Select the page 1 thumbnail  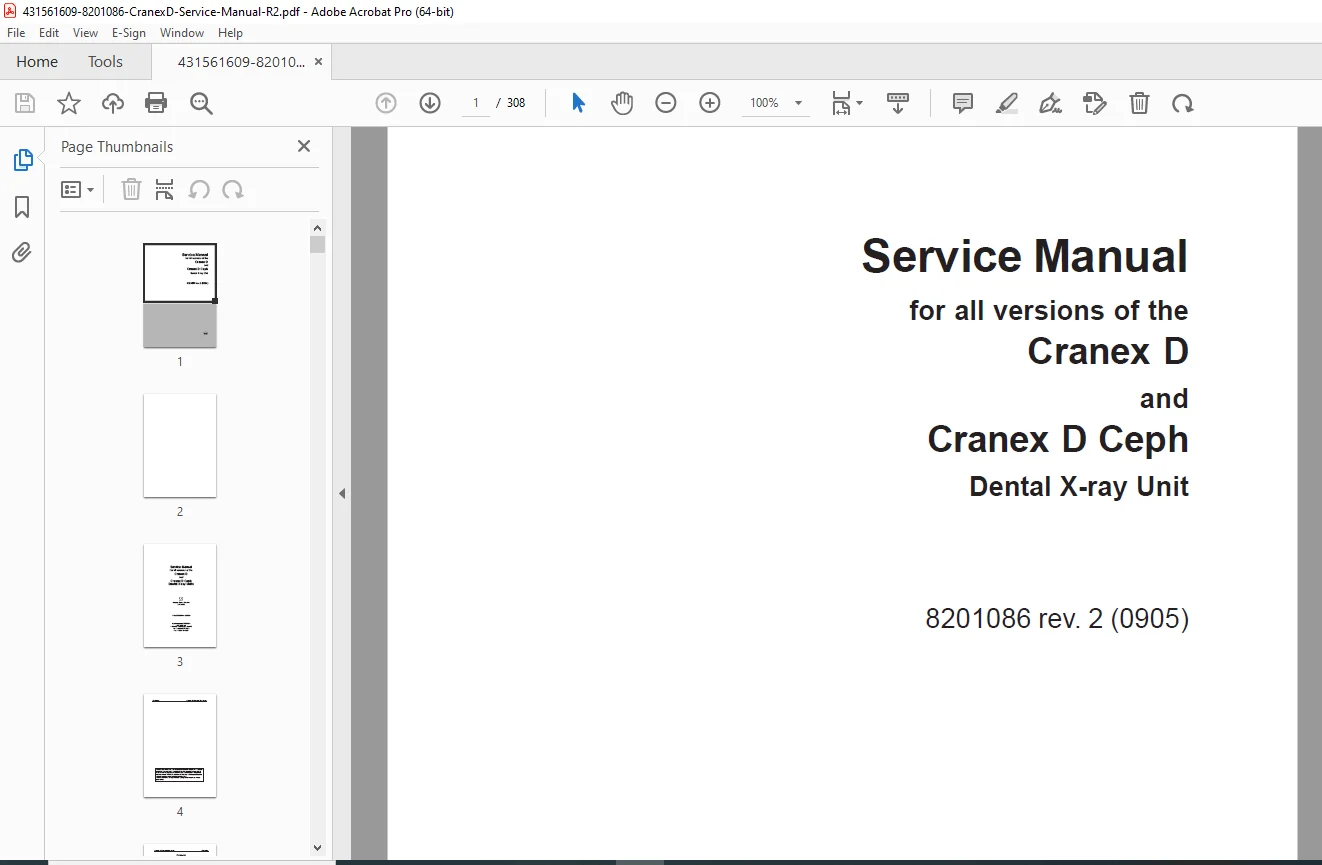click(x=180, y=296)
